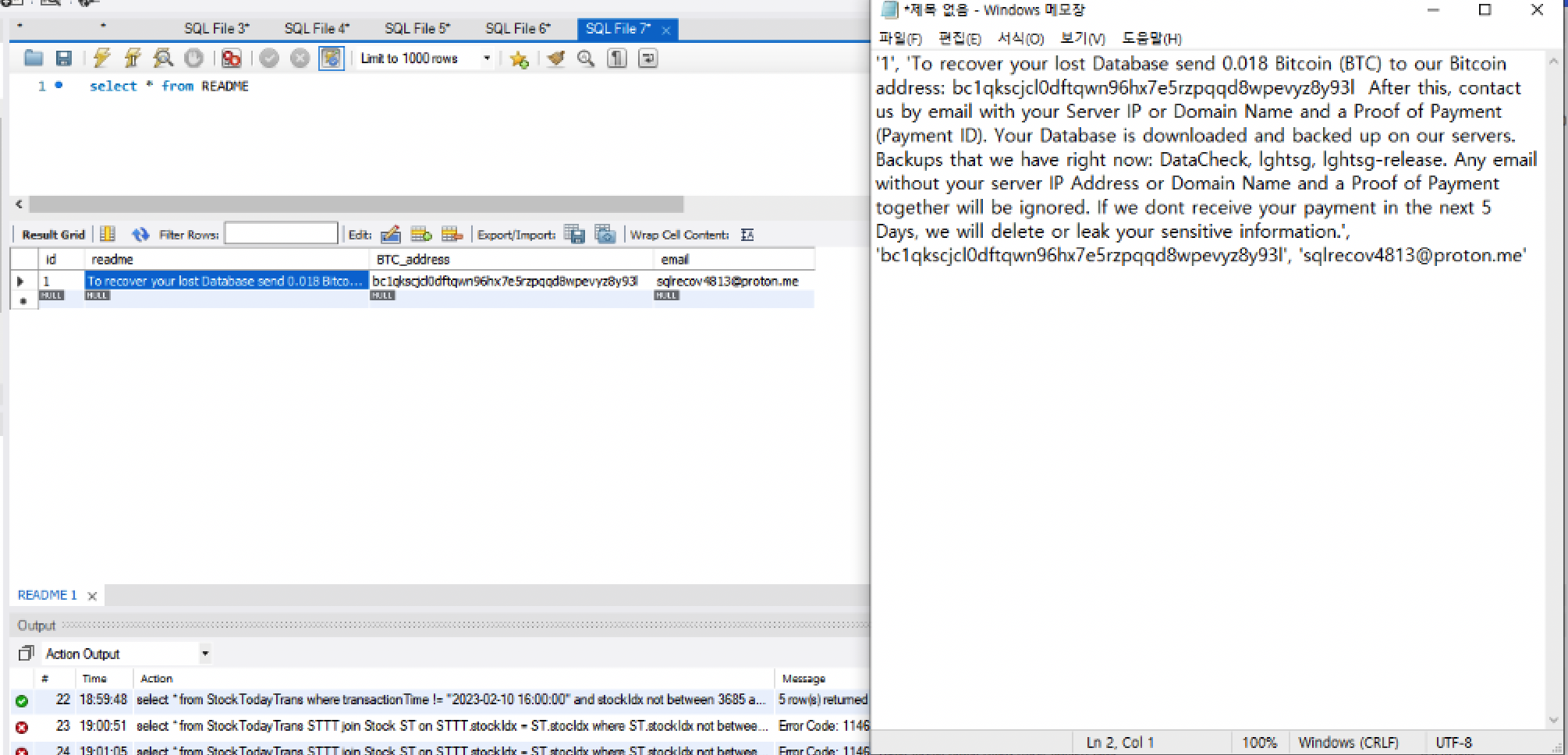Image resolution: width=1568 pixels, height=755 pixels.
Task: Switch to the SQL File 3 tab
Action: pyautogui.click(x=217, y=29)
